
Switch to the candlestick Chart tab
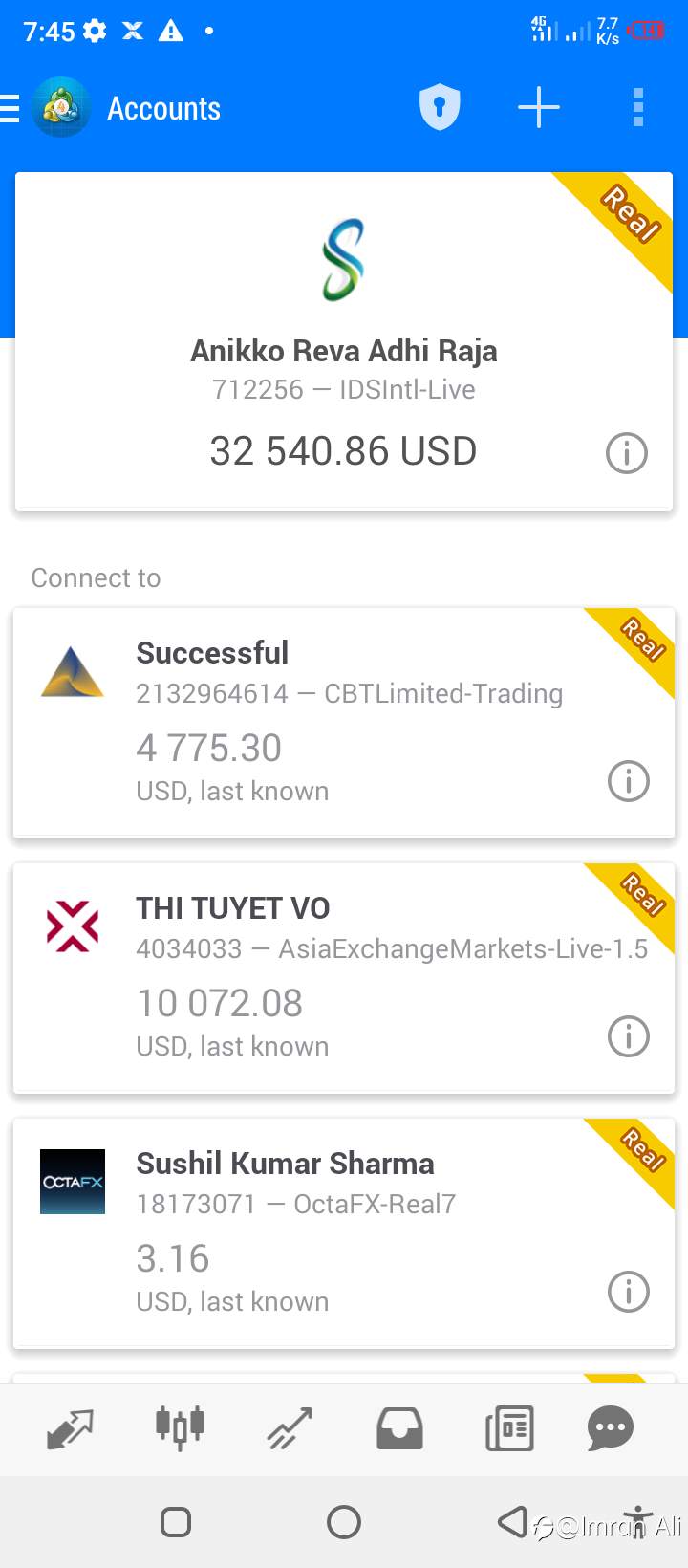(x=181, y=1428)
